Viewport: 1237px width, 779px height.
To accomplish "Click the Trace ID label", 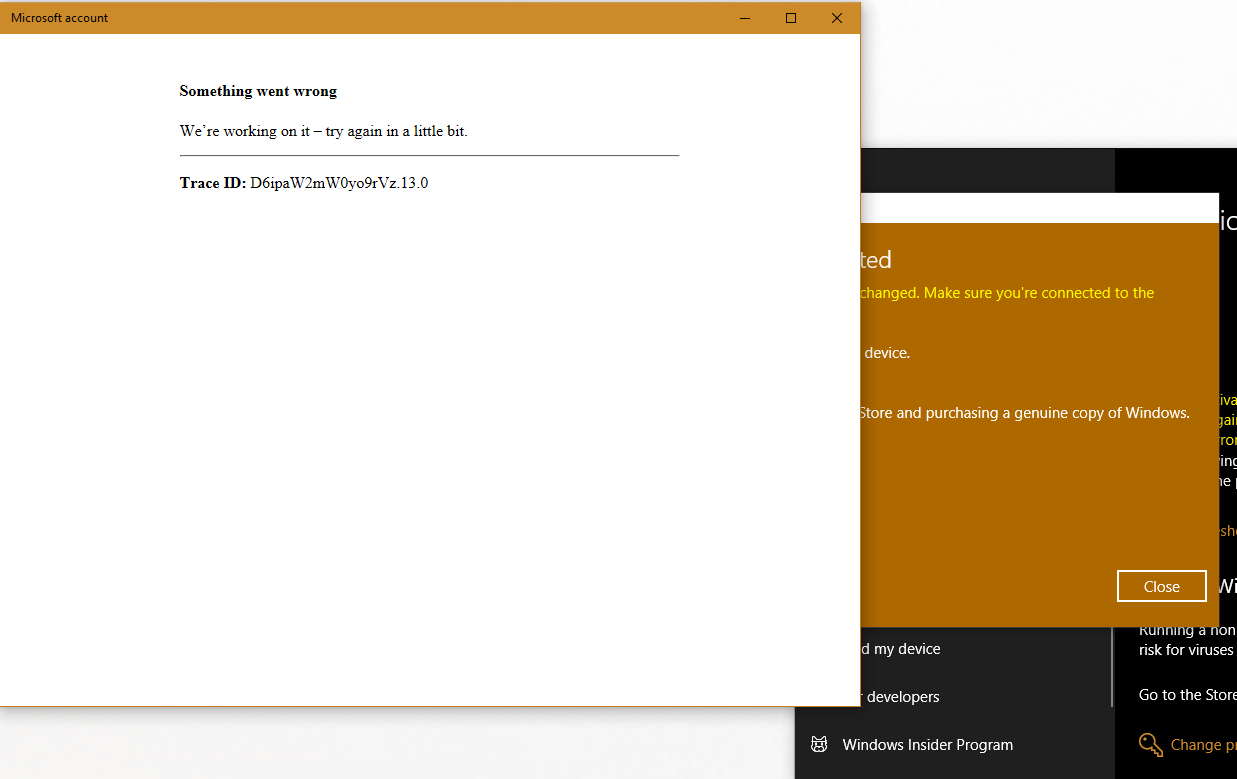I will point(212,183).
